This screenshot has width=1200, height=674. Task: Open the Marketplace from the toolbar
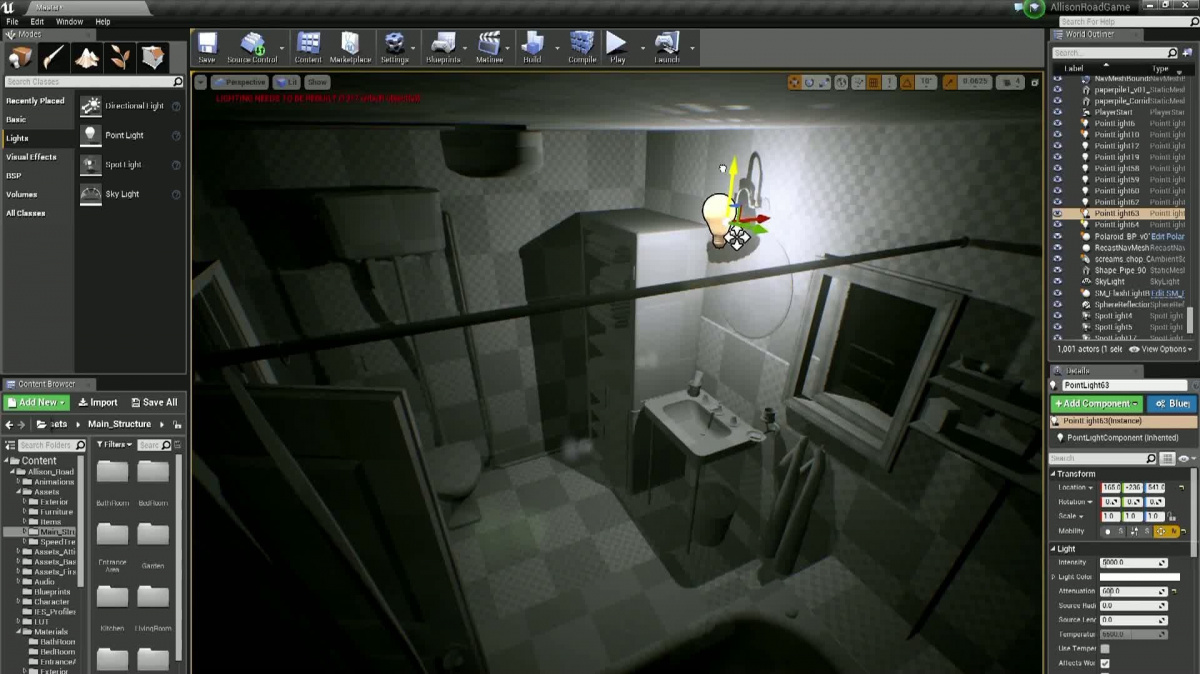(350, 47)
